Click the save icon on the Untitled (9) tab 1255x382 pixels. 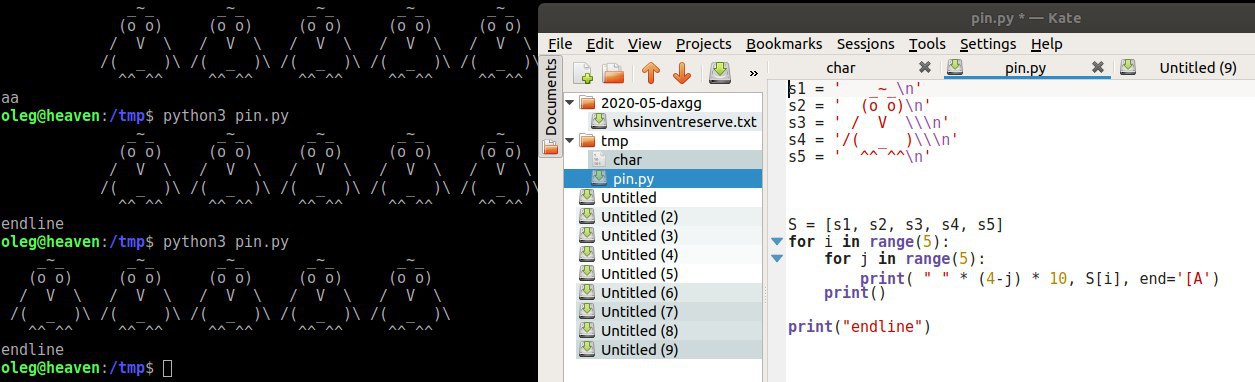point(1128,68)
